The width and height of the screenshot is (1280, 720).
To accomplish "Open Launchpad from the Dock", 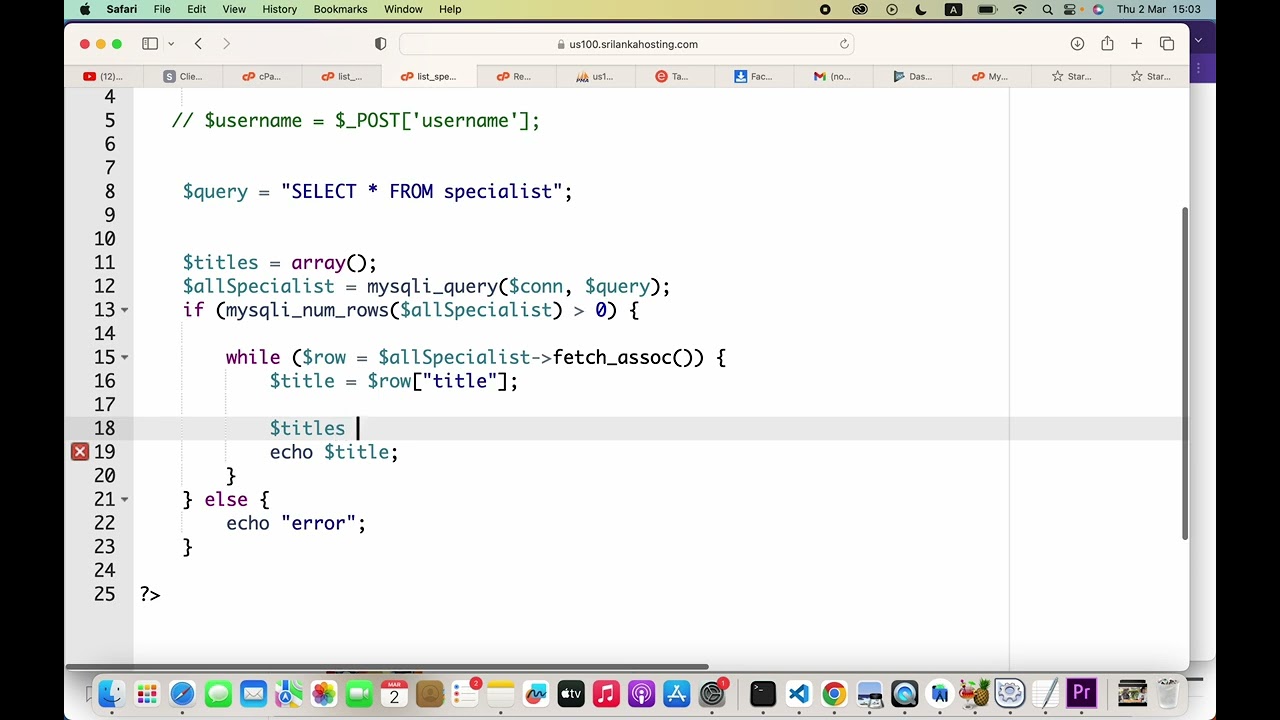I will (147, 693).
